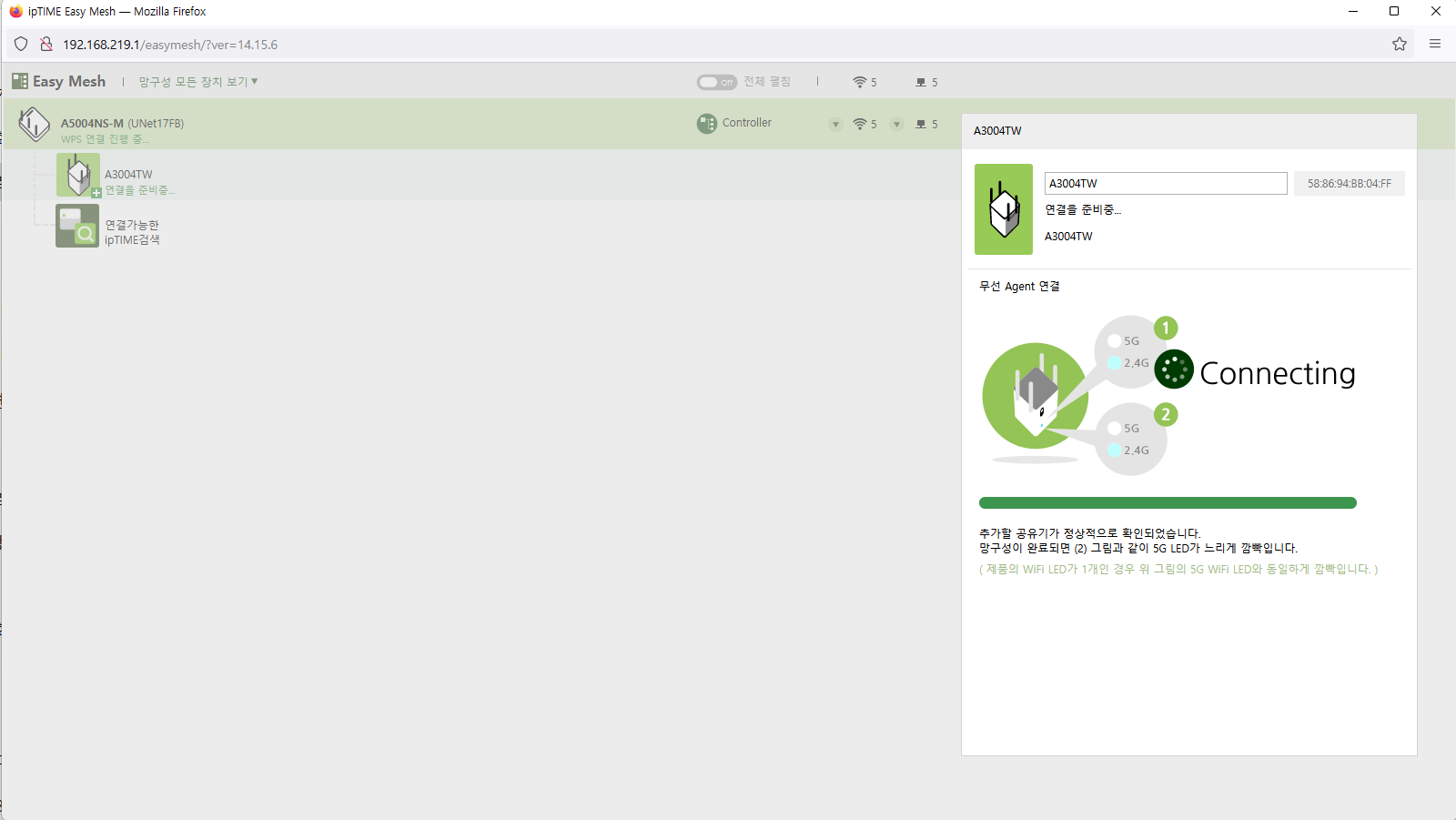
Task: Click the Controller role icon
Action: (707, 124)
